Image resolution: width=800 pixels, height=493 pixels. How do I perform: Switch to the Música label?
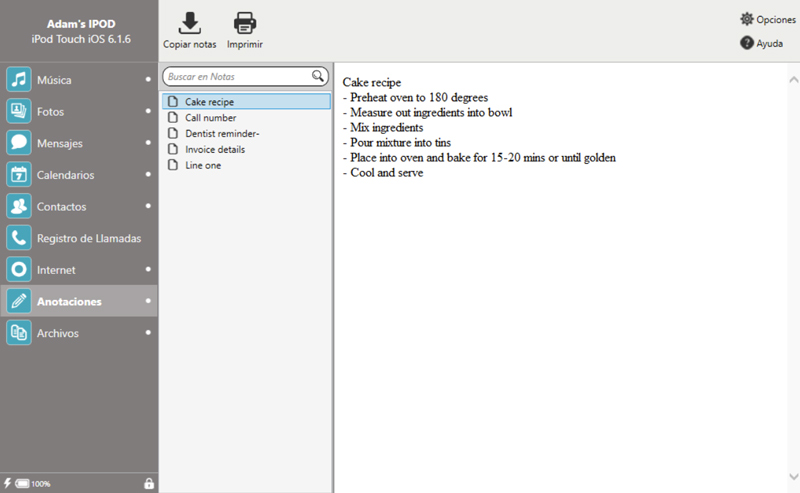coord(54,80)
